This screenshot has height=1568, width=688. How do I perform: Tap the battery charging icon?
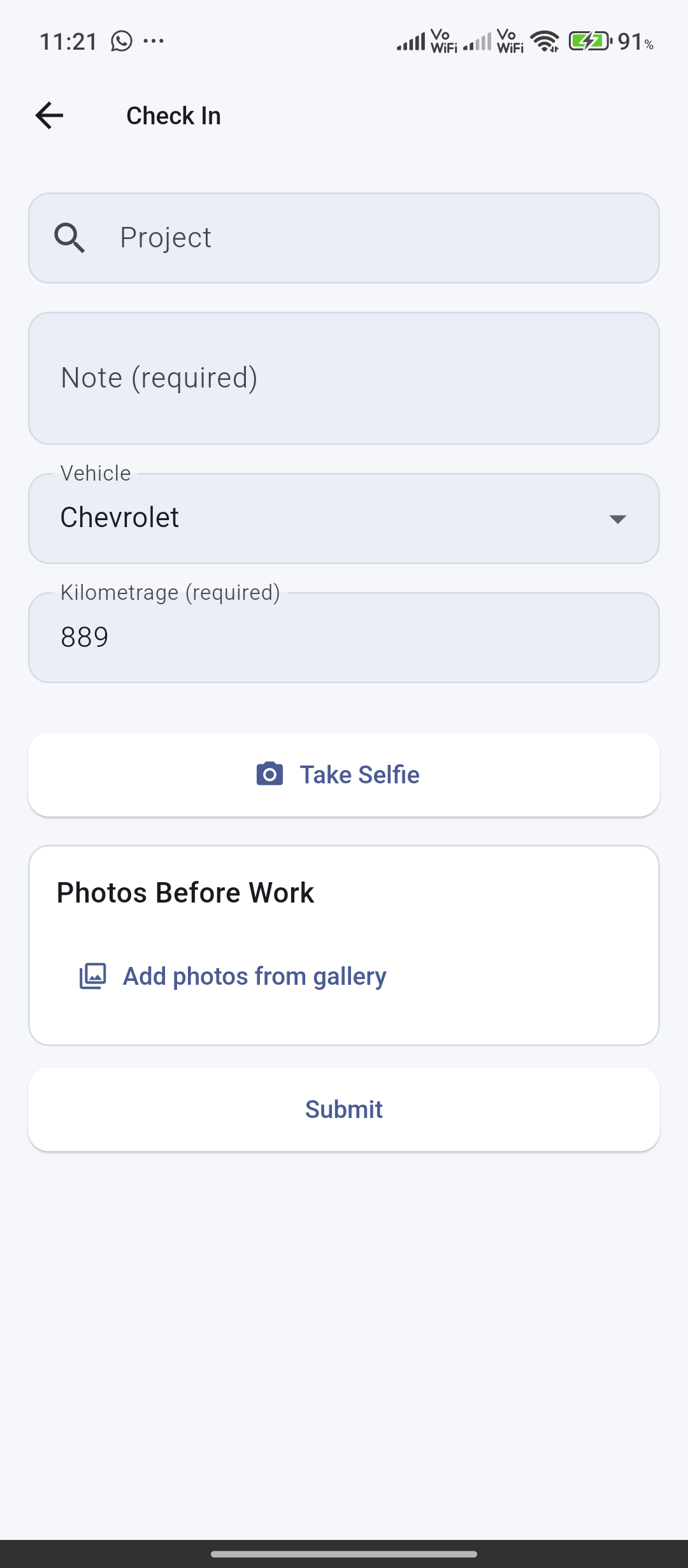pos(590,41)
